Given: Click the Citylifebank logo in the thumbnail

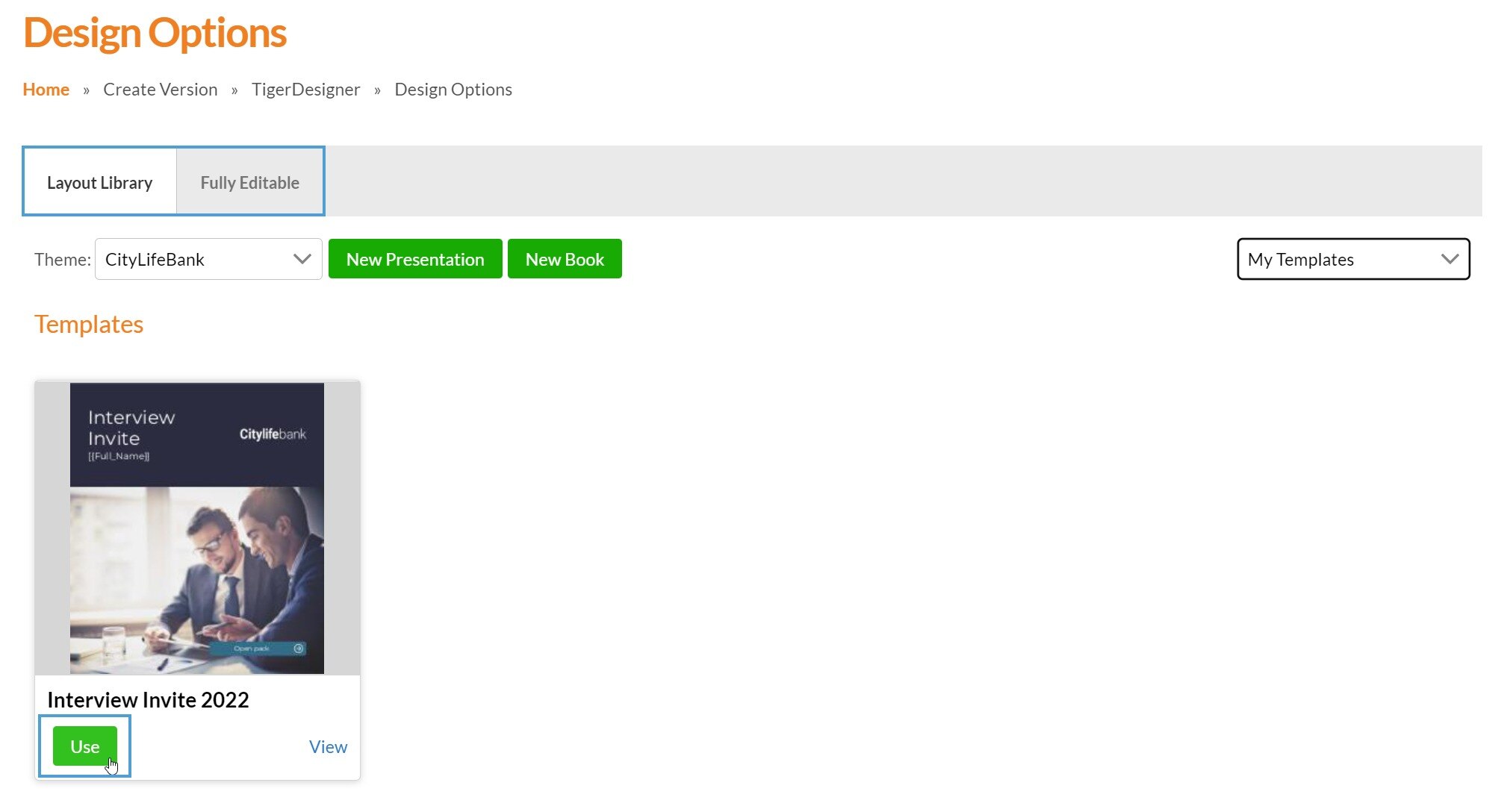Looking at the screenshot, I should tap(272, 434).
